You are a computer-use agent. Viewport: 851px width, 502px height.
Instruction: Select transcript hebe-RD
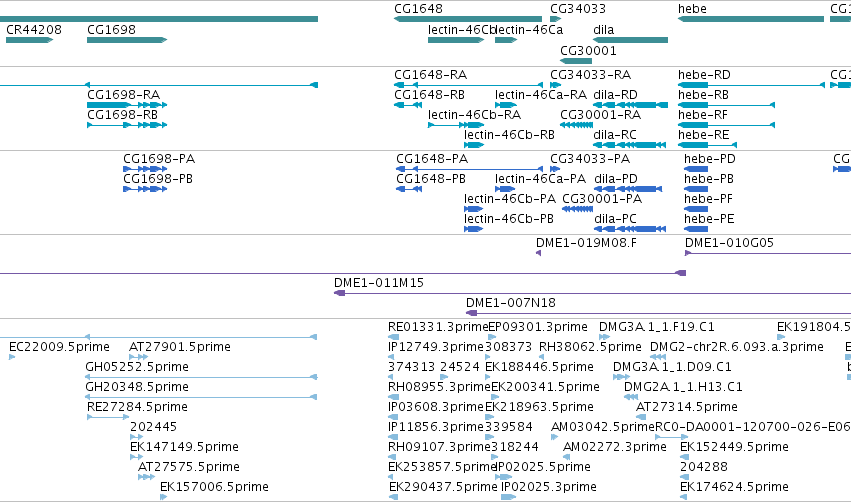pos(751,85)
